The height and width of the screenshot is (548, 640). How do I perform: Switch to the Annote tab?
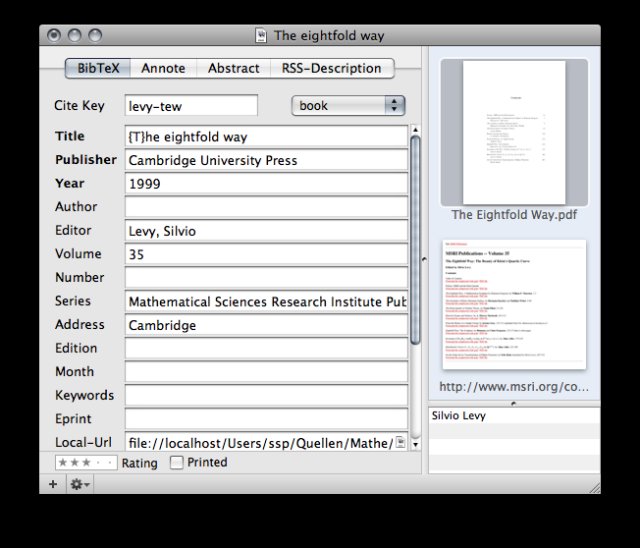click(163, 68)
